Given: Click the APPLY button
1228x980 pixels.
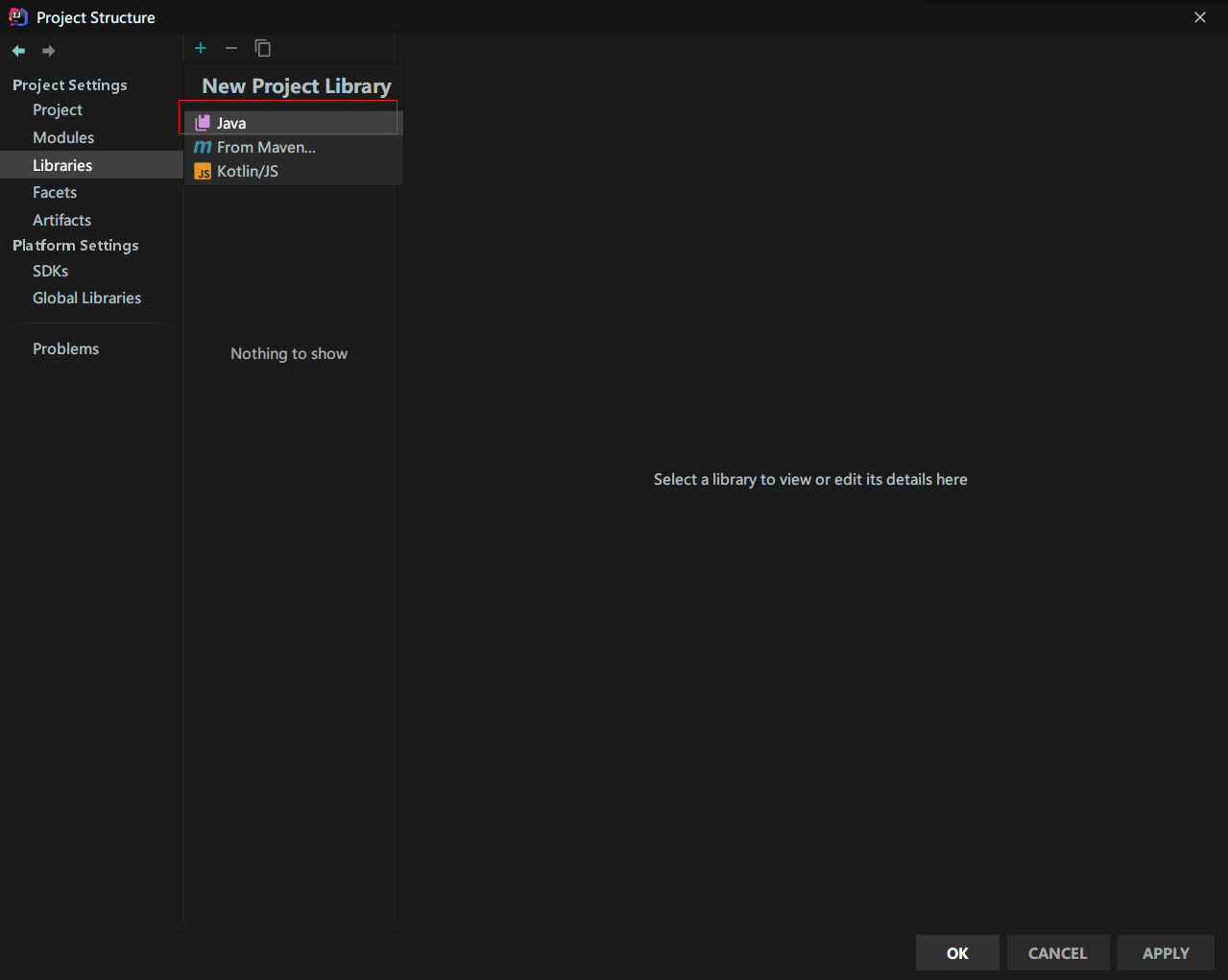Looking at the screenshot, I should pos(1166,952).
